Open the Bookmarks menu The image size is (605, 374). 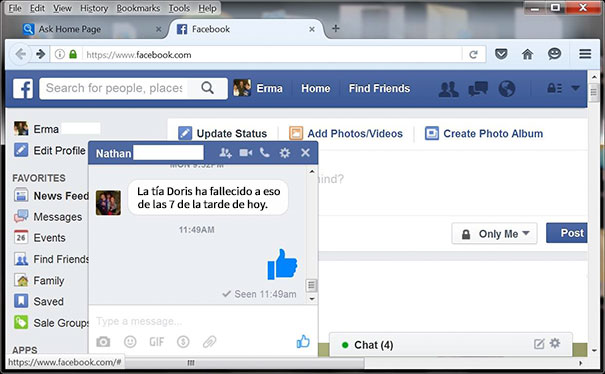(x=138, y=8)
